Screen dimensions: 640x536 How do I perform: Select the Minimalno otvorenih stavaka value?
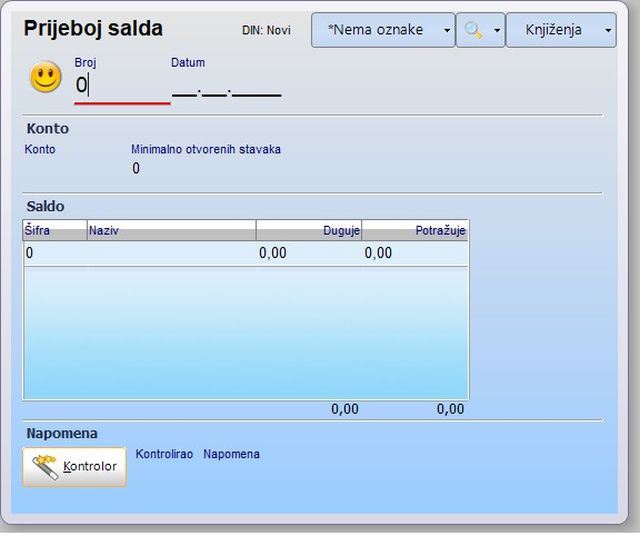(x=136, y=168)
